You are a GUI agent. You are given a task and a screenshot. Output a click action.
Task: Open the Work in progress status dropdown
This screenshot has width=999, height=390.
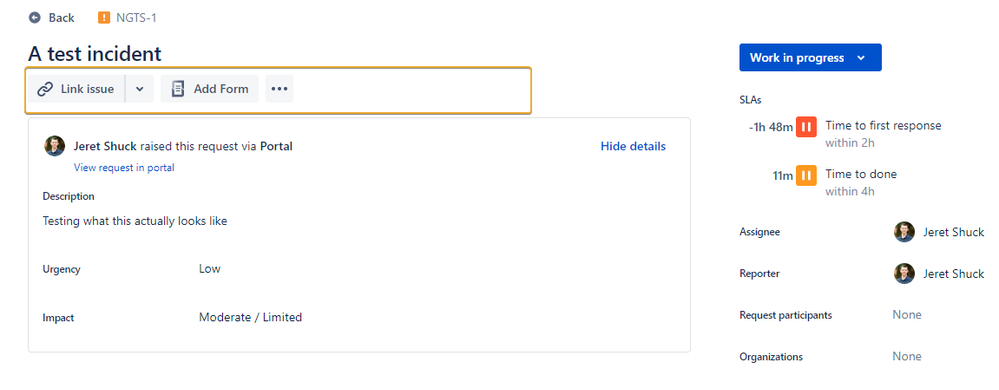810,57
